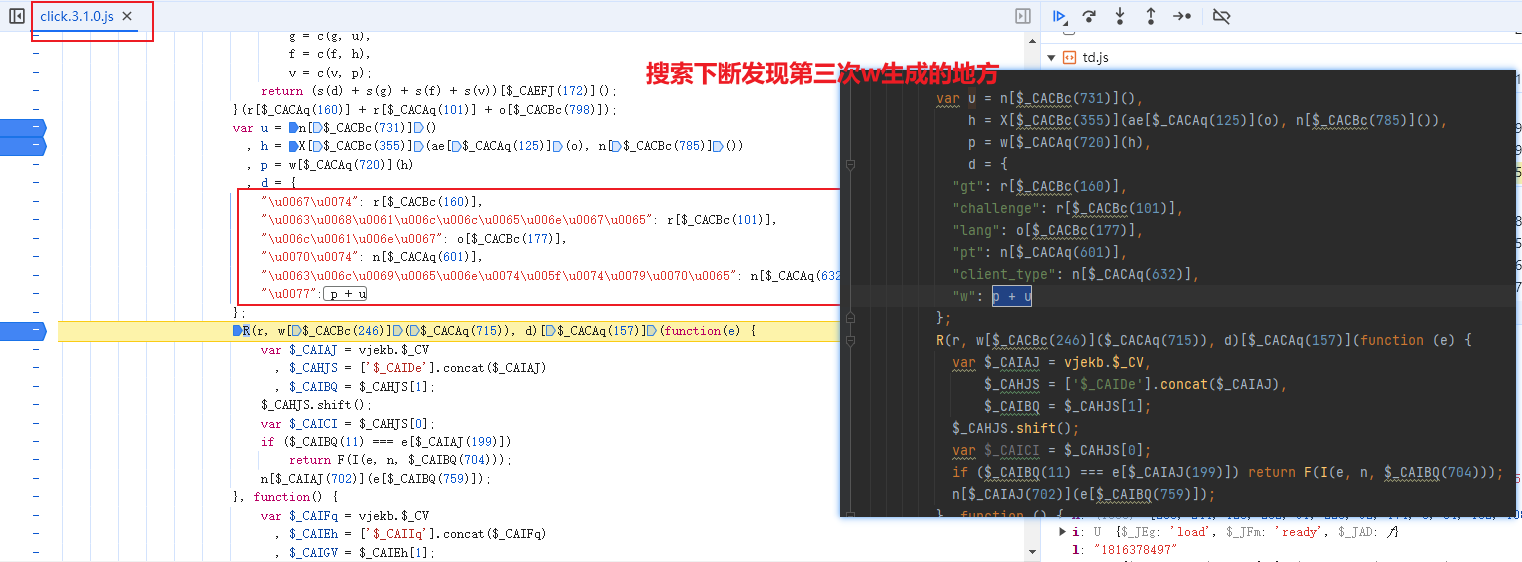1522x562 pixels.
Task: Click the Step debugger button
Action: 1182,16
